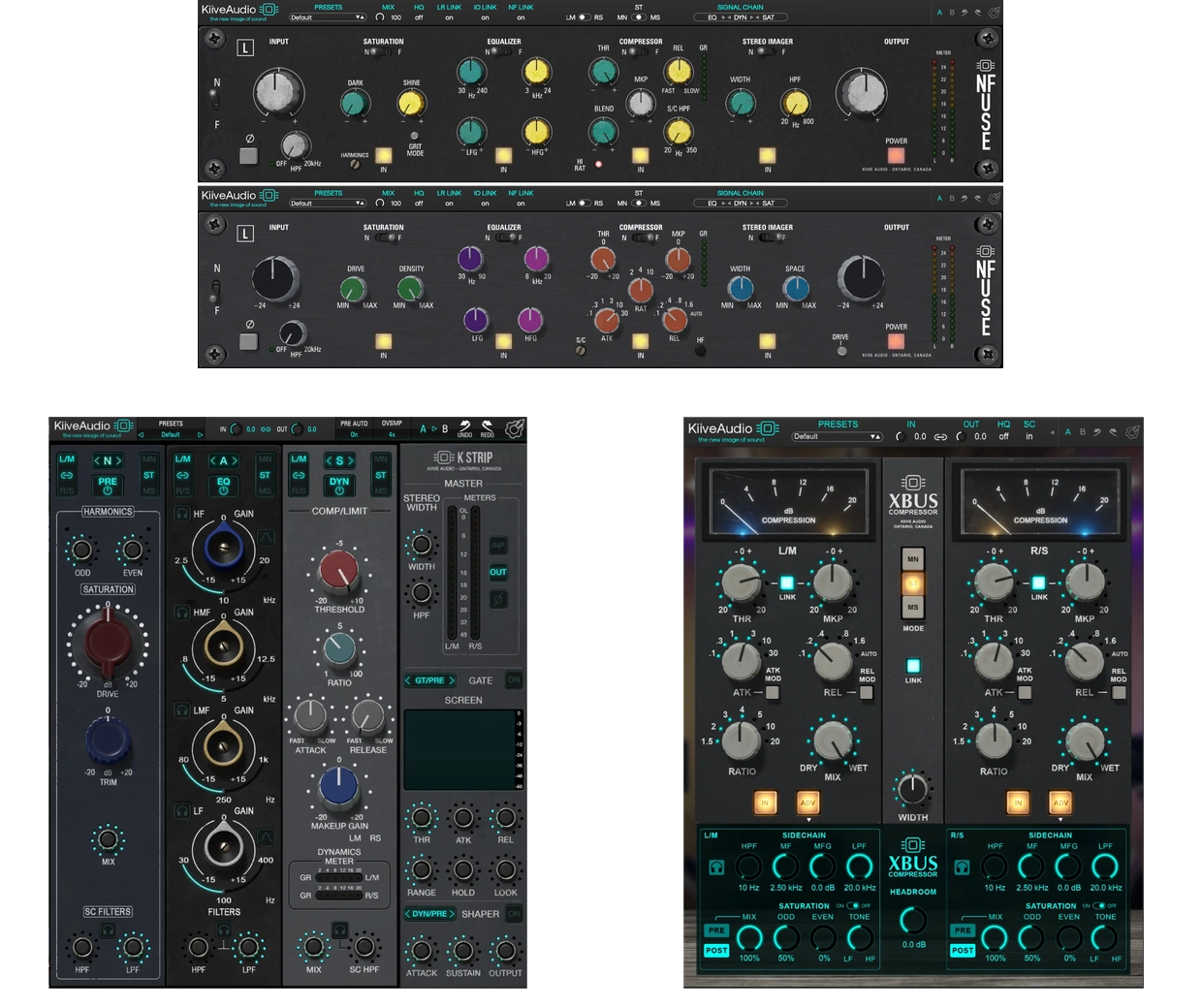Select DYN in top NFuse signal chain

click(741, 16)
